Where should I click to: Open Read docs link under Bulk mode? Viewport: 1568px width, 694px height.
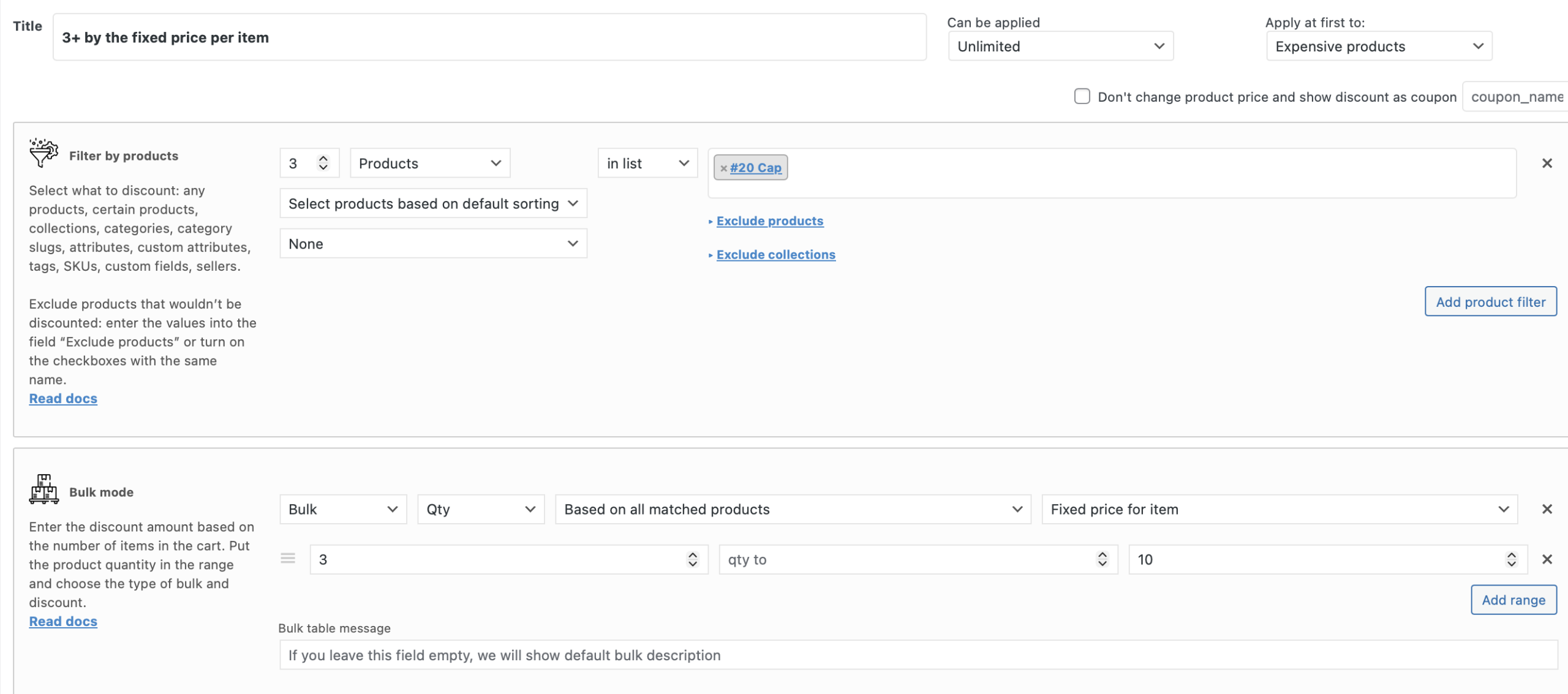pos(63,621)
